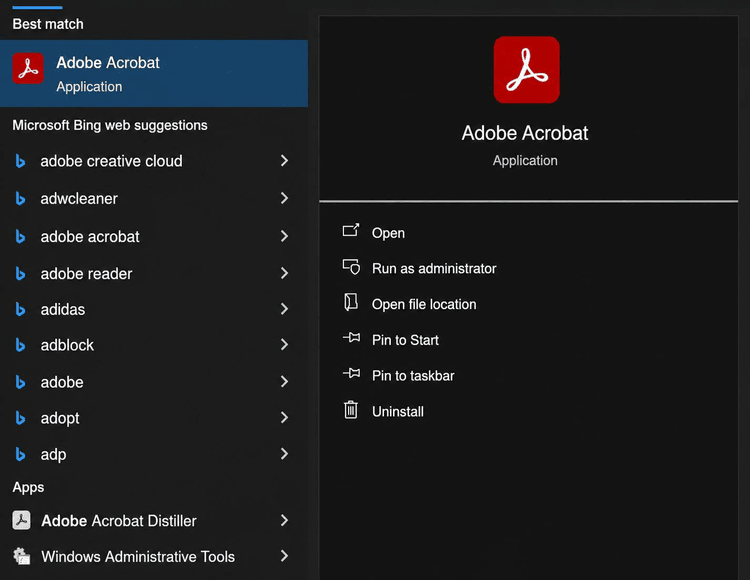The height and width of the screenshot is (580, 750).
Task: Click the Bing icon beside adidas
Action: pos(20,309)
